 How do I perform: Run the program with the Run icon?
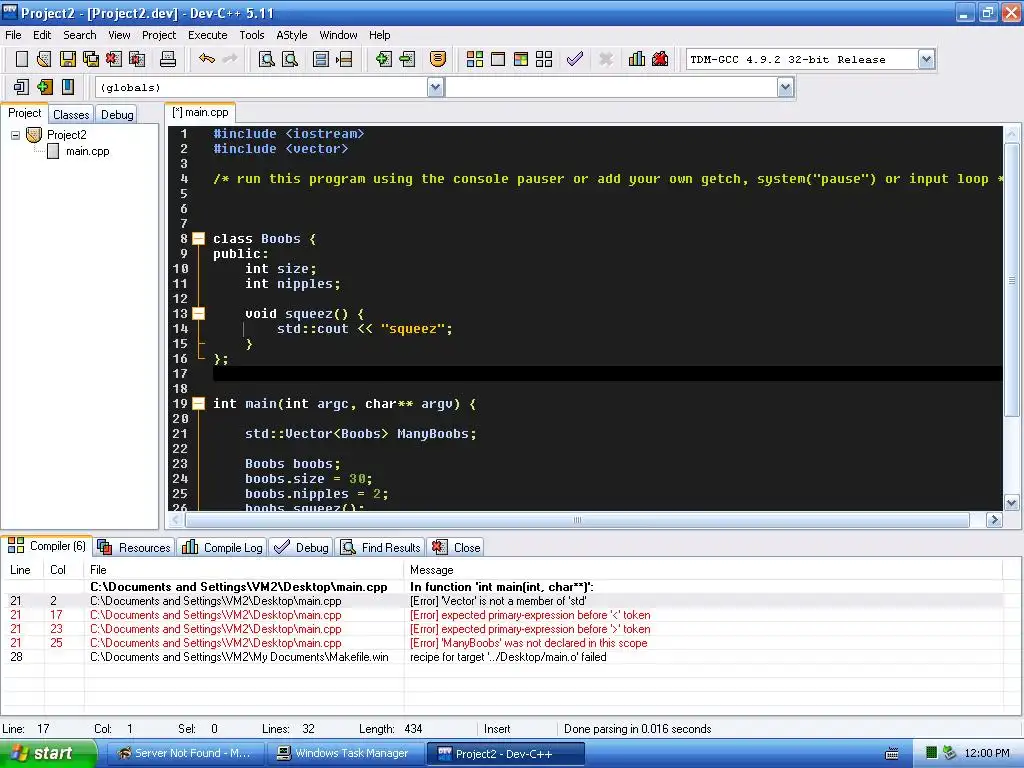coord(498,59)
